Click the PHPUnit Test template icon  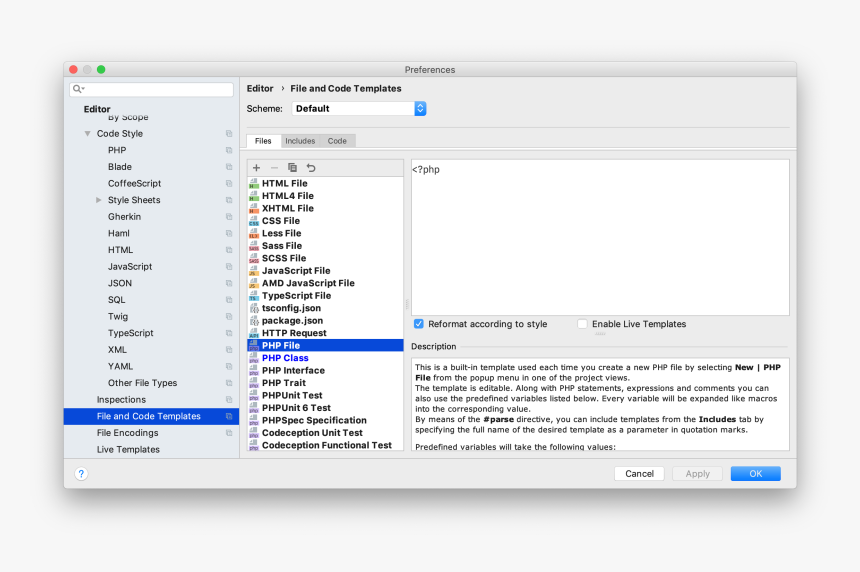click(254, 396)
